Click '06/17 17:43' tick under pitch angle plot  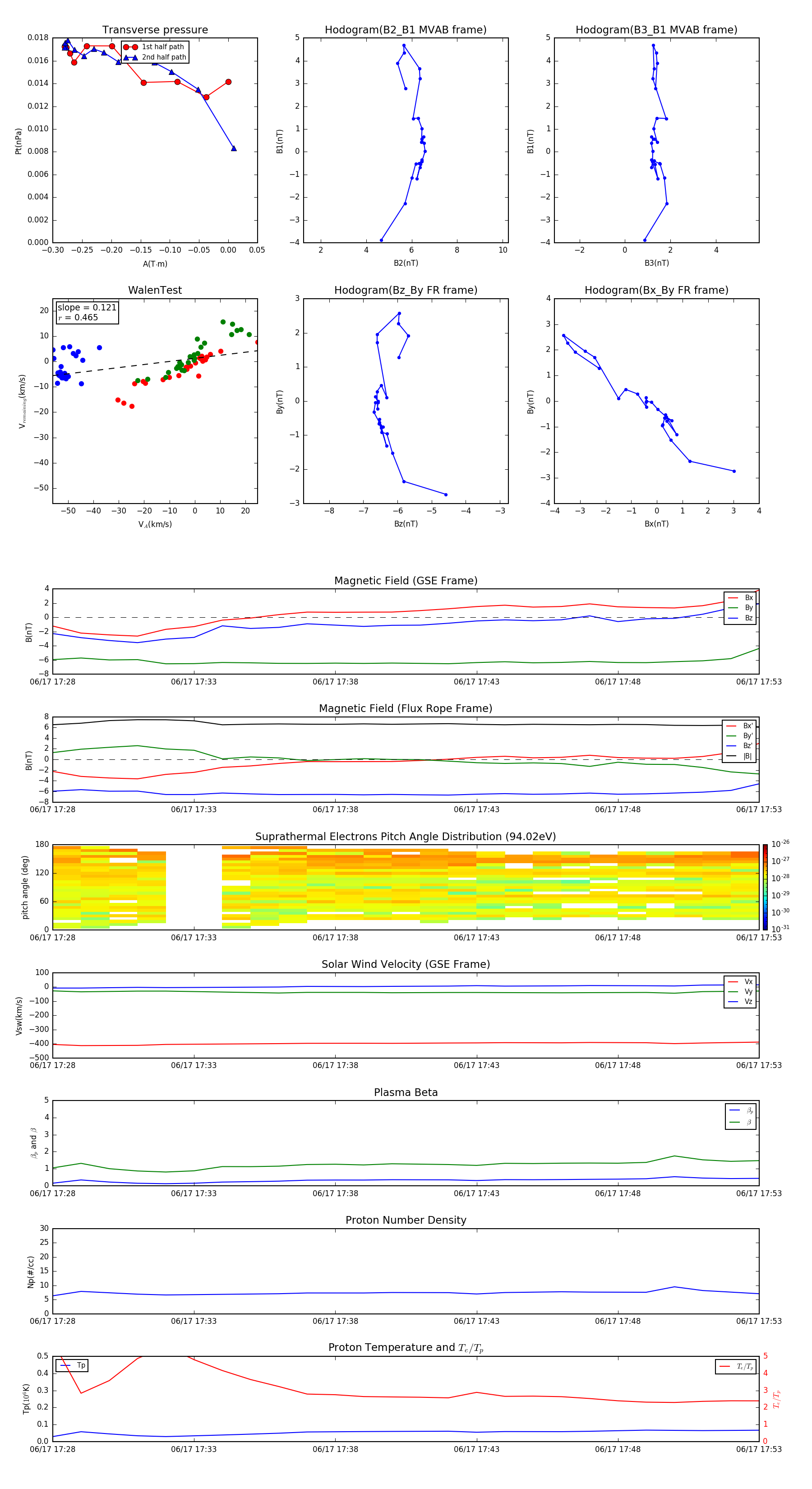(476, 938)
